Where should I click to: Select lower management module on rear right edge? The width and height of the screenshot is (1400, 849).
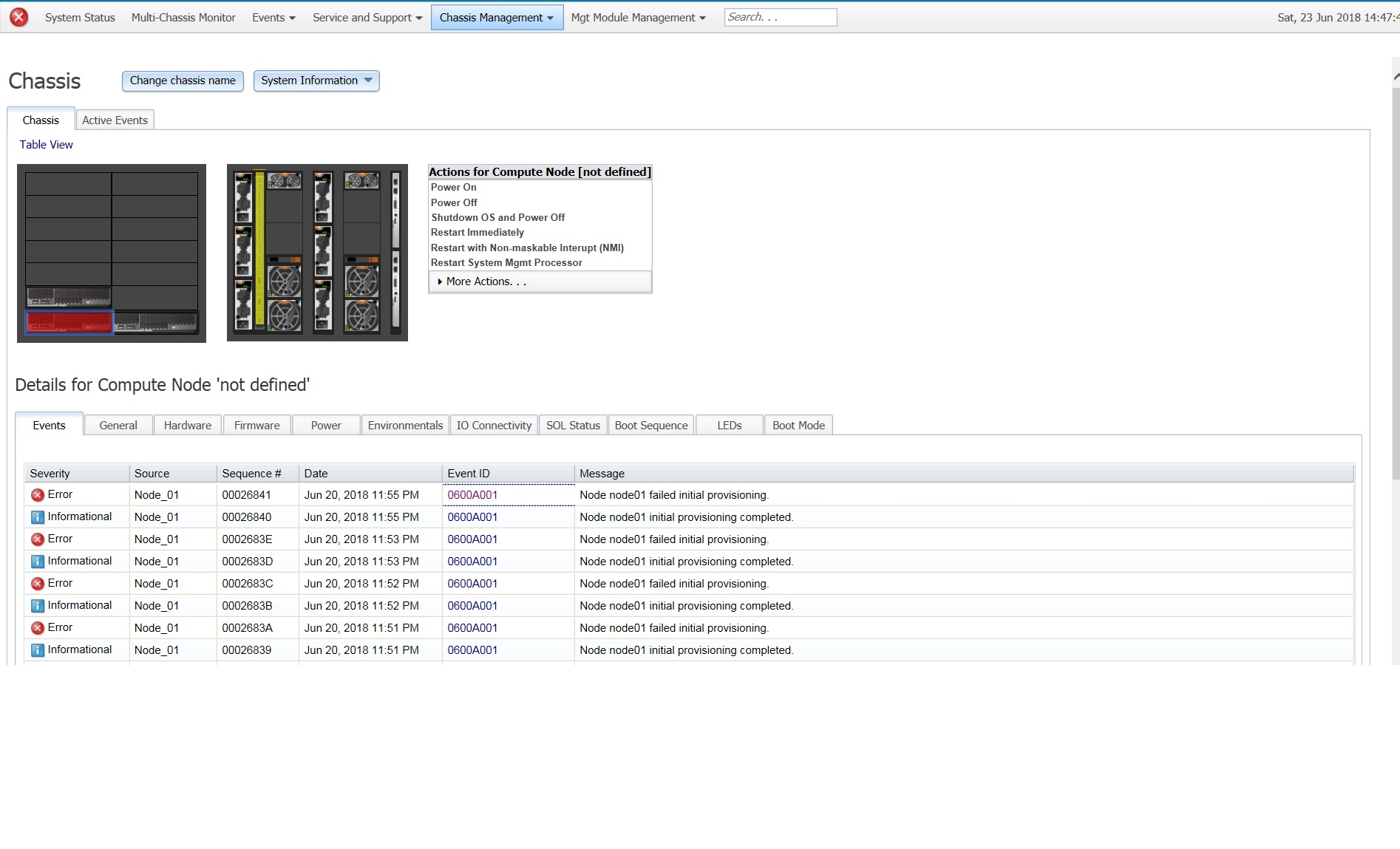(395, 290)
